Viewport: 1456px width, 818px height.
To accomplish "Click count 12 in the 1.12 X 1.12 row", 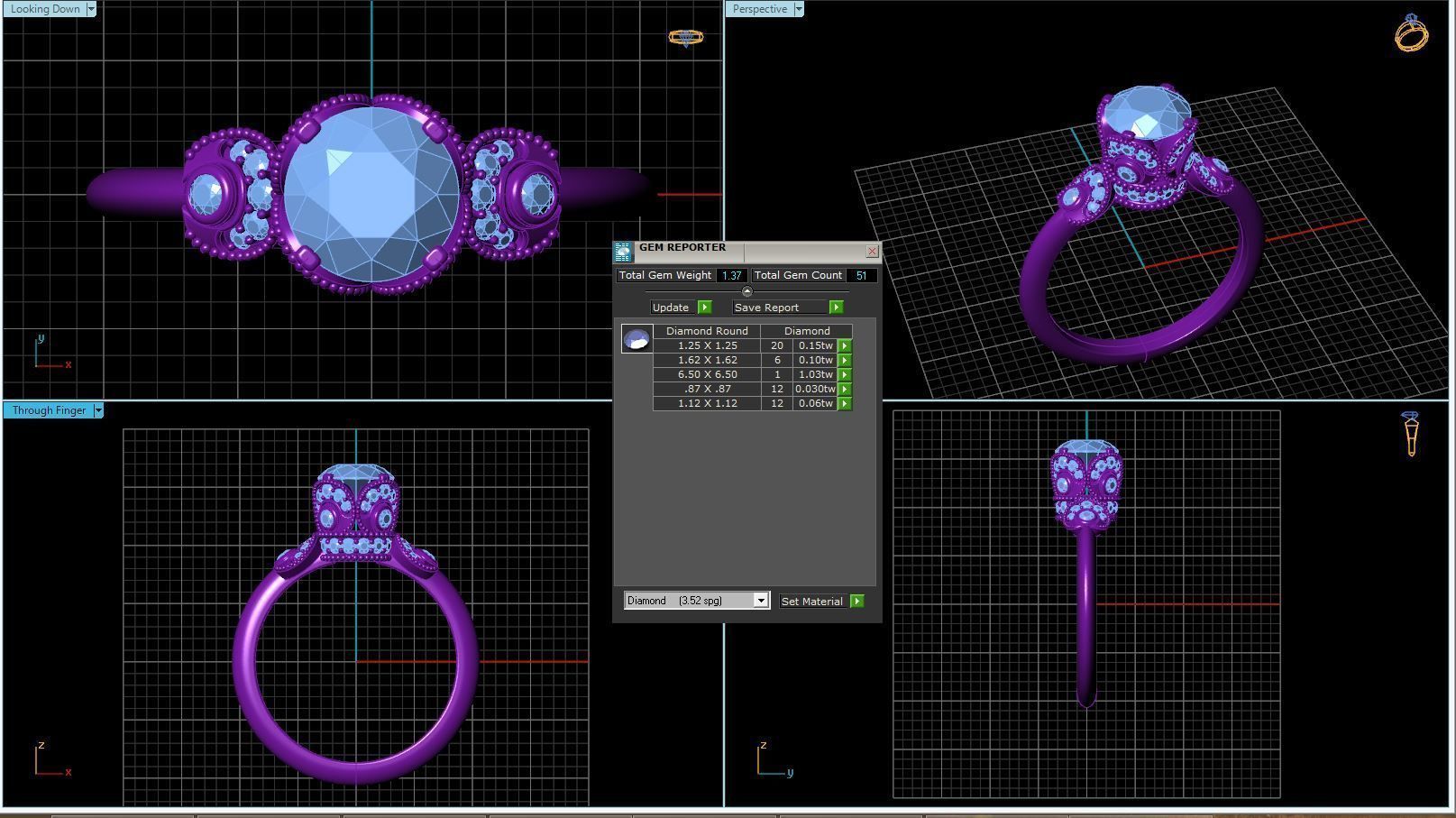I will pyautogui.click(x=777, y=403).
